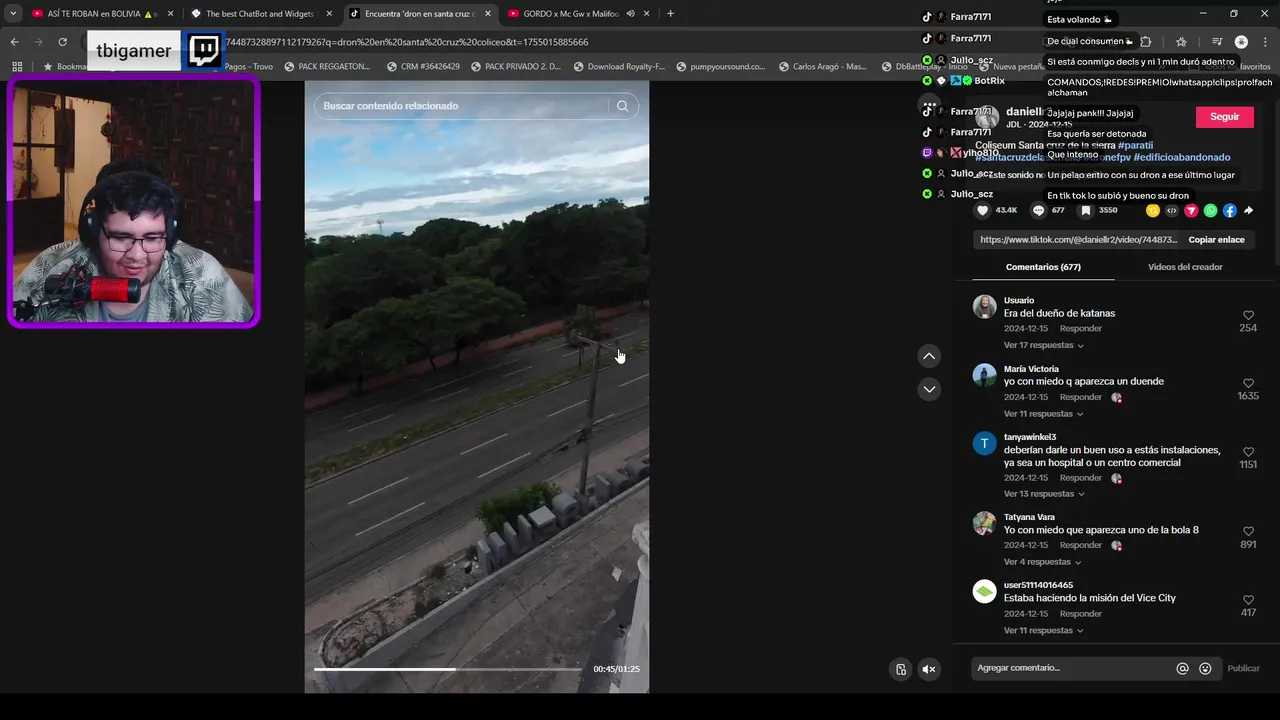Expand 'Ver 17 respuestas' under Usuario comment
The height and width of the screenshot is (720, 1280).
1044,345
